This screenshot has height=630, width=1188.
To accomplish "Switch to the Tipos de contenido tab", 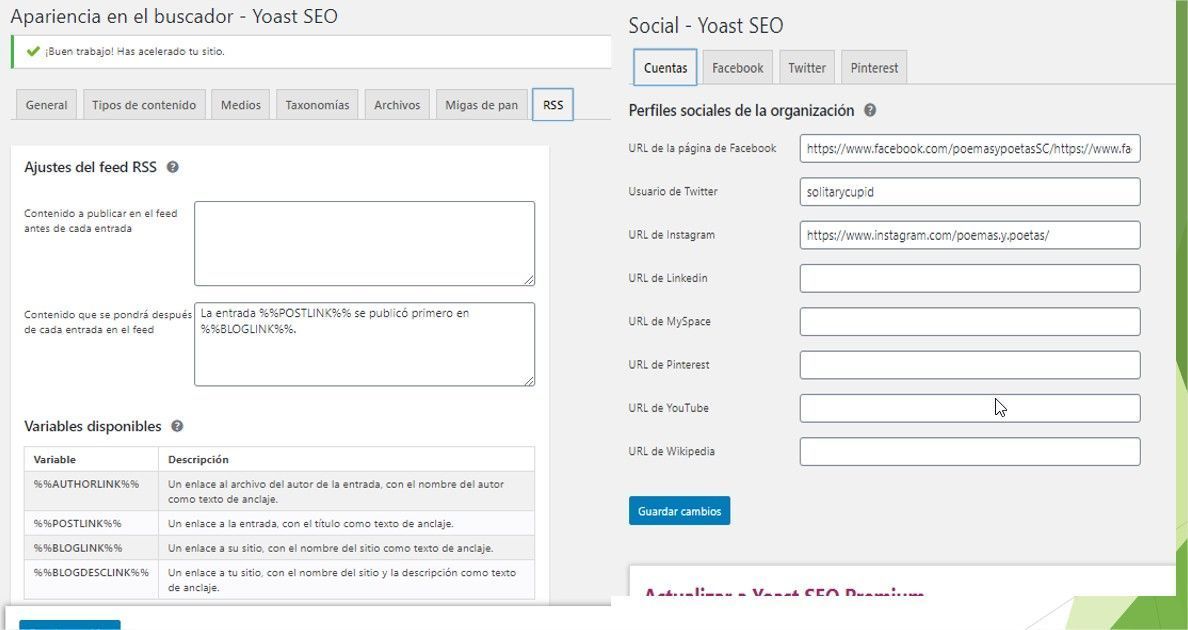I will (144, 105).
